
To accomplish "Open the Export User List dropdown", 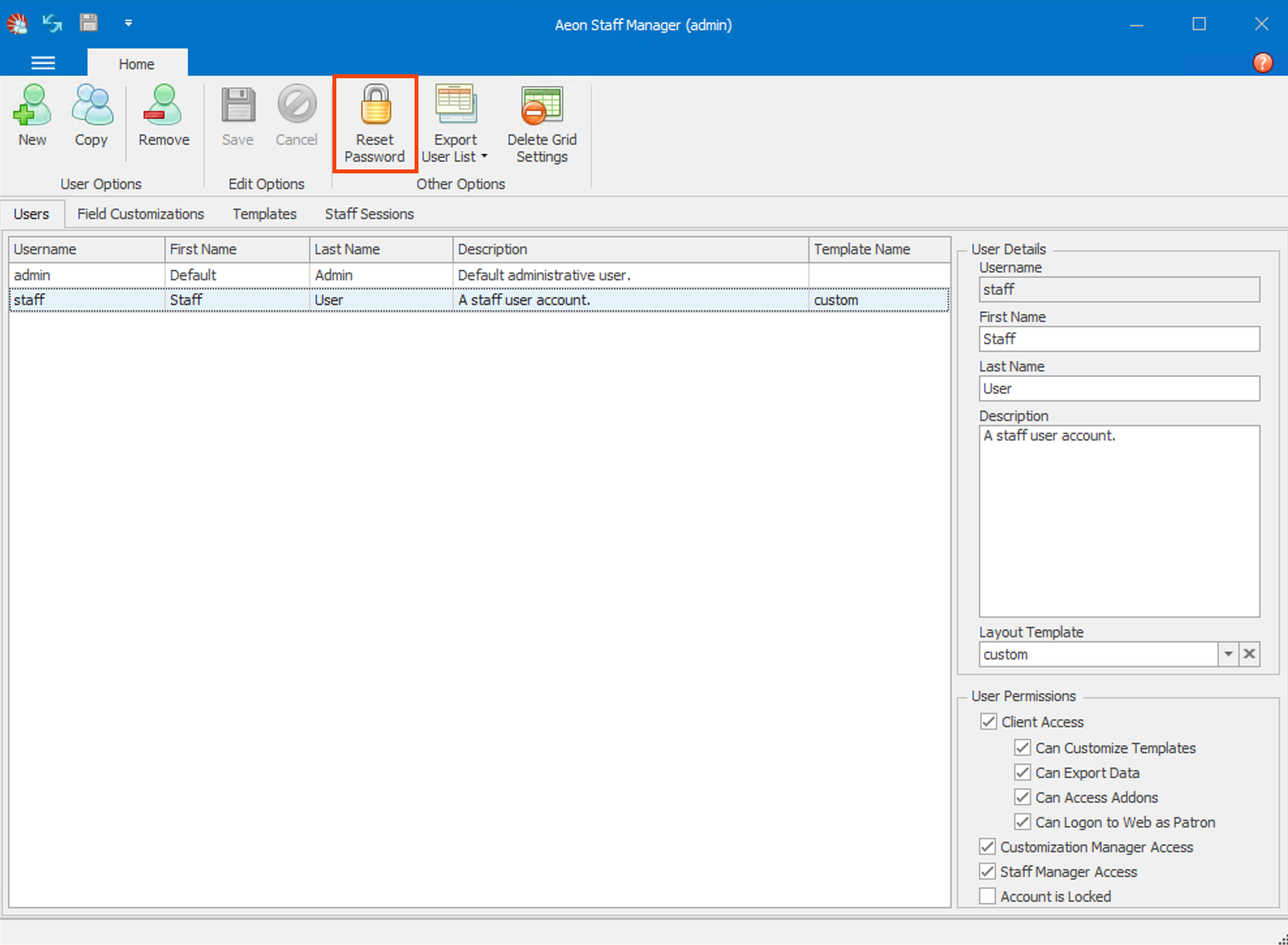I will [484, 156].
